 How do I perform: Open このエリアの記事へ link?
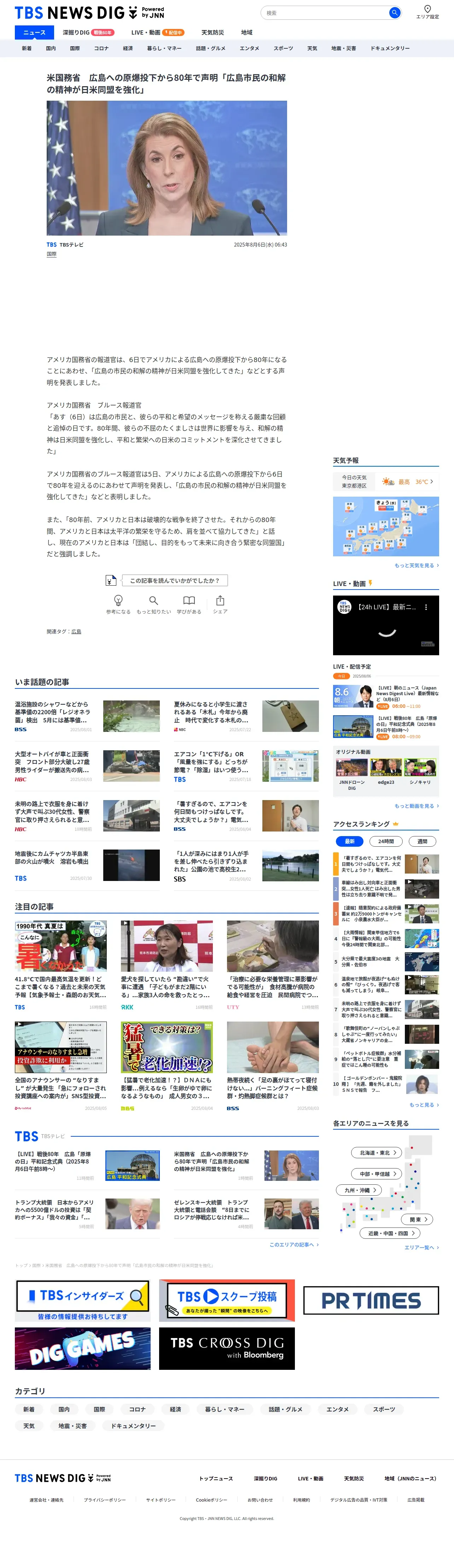click(x=294, y=1245)
